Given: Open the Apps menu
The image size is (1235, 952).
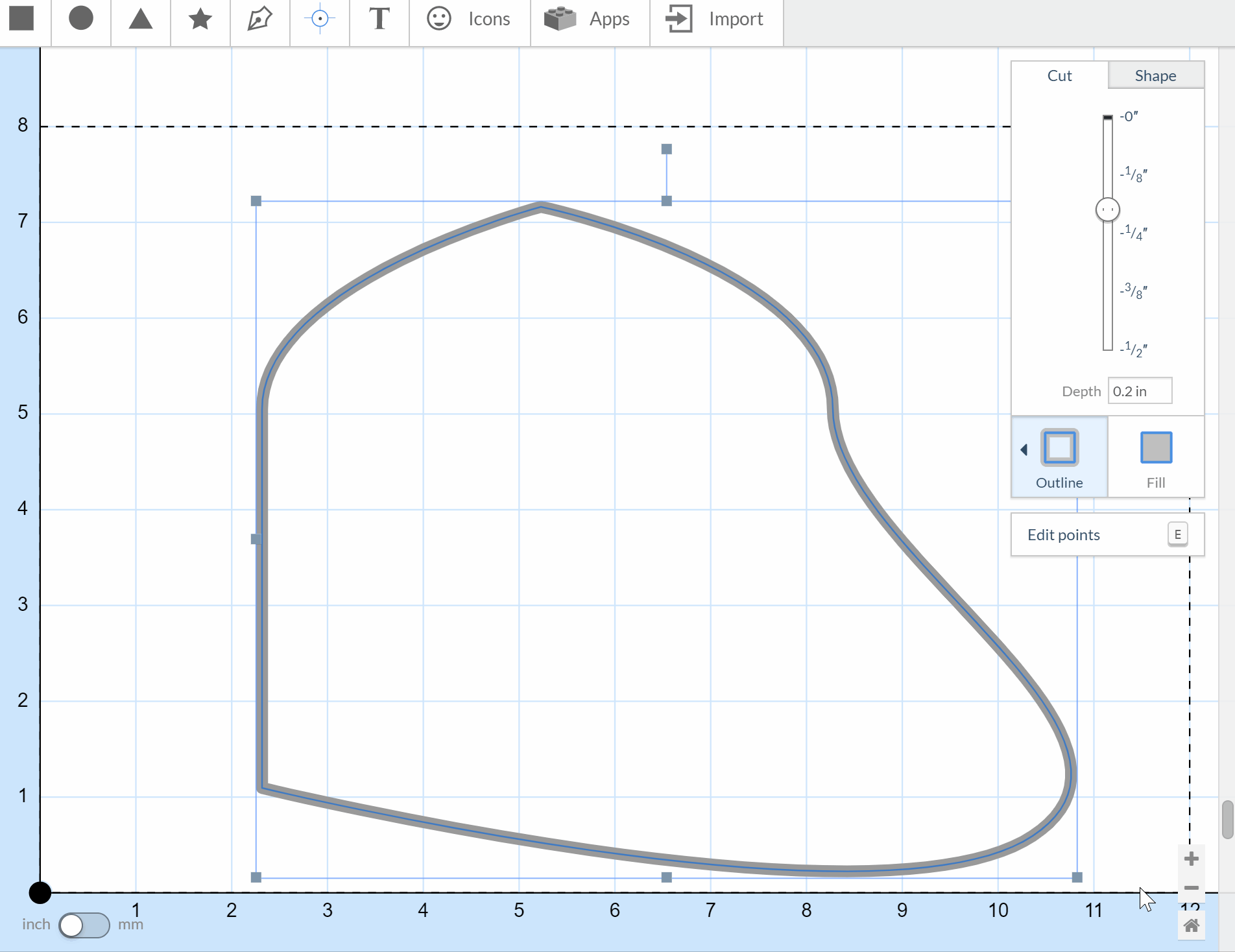Looking at the screenshot, I should click(588, 19).
